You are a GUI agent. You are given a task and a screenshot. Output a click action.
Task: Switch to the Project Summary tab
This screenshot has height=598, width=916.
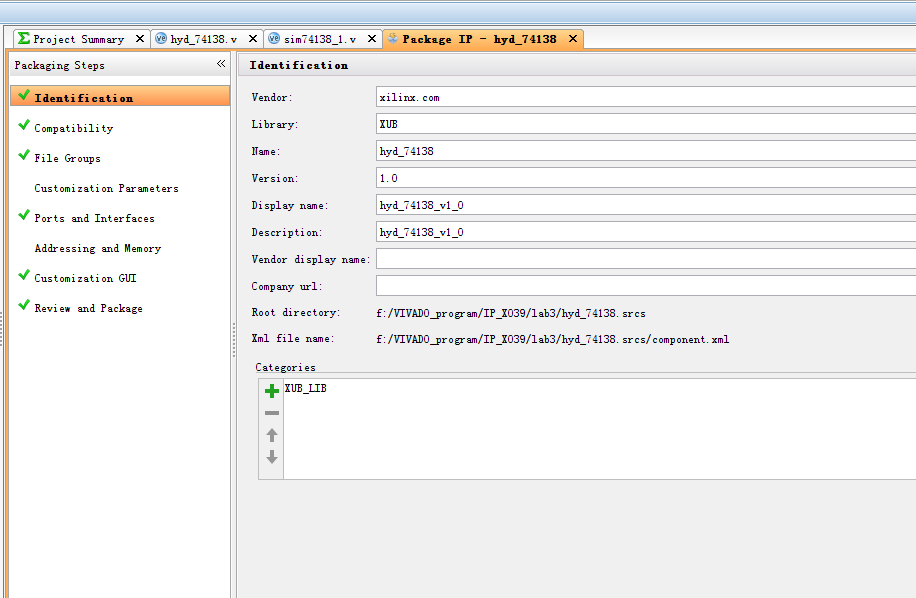(78, 39)
